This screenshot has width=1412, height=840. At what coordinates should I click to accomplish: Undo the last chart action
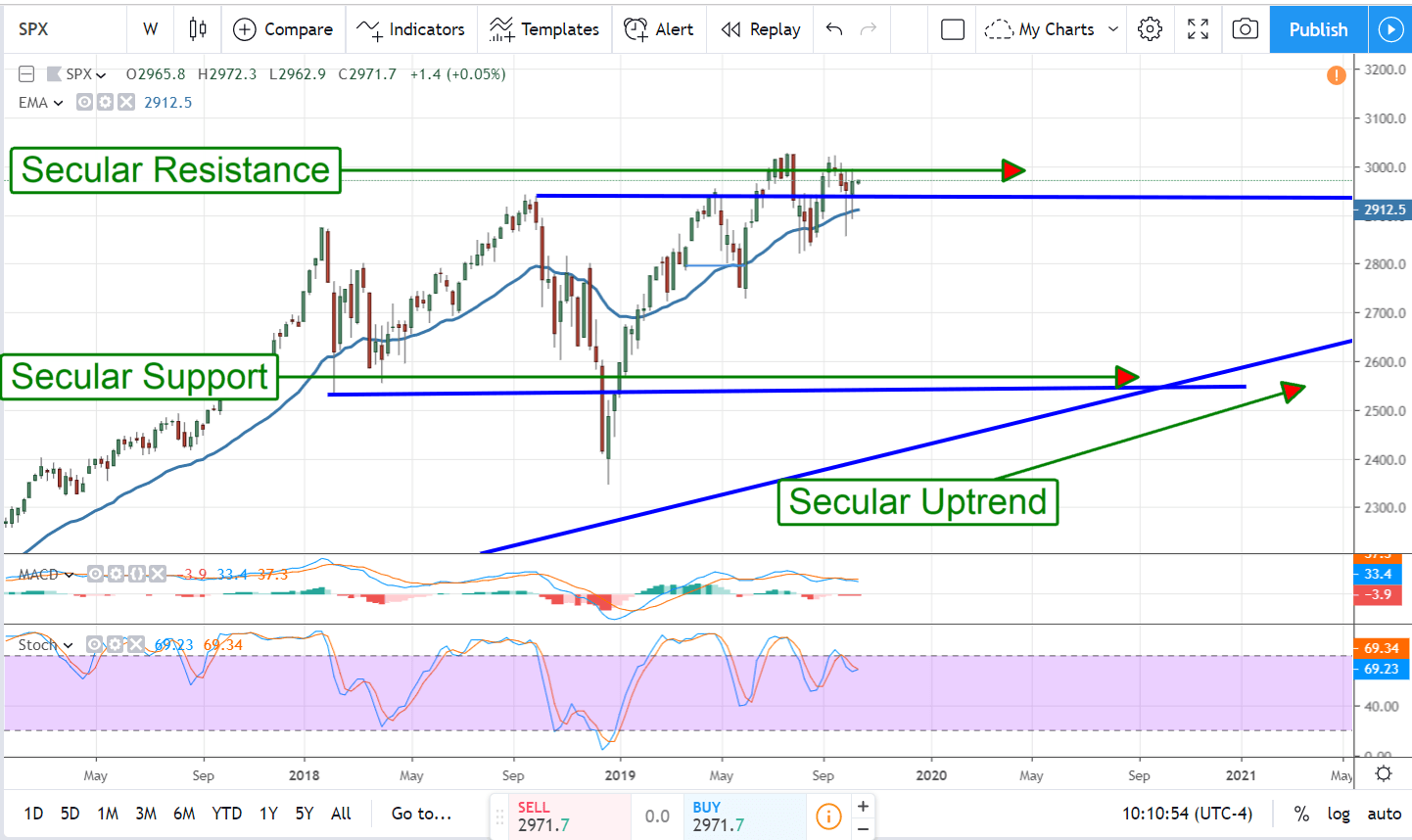[834, 29]
